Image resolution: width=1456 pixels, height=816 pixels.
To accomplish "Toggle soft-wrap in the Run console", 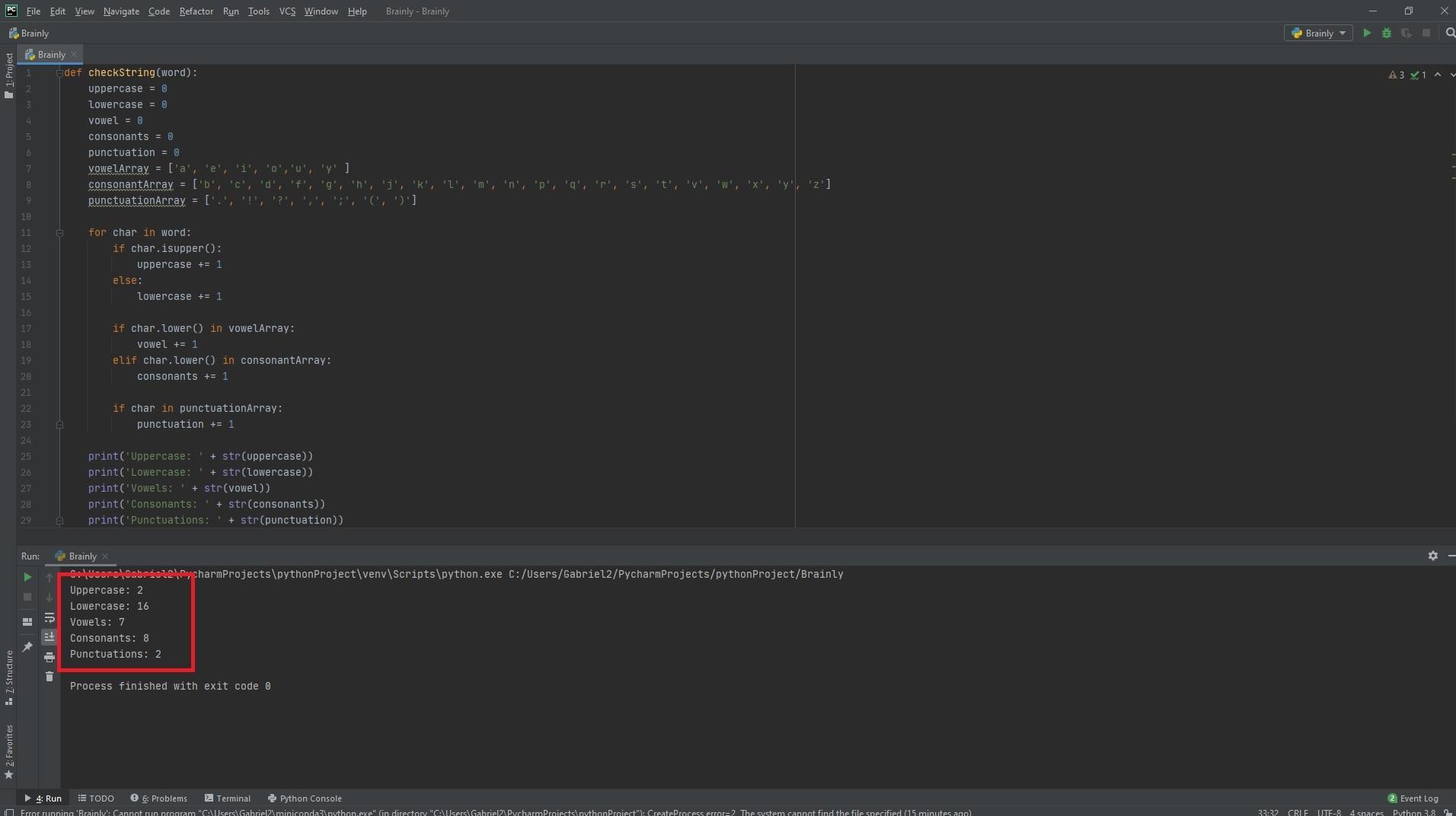I will coord(49,617).
